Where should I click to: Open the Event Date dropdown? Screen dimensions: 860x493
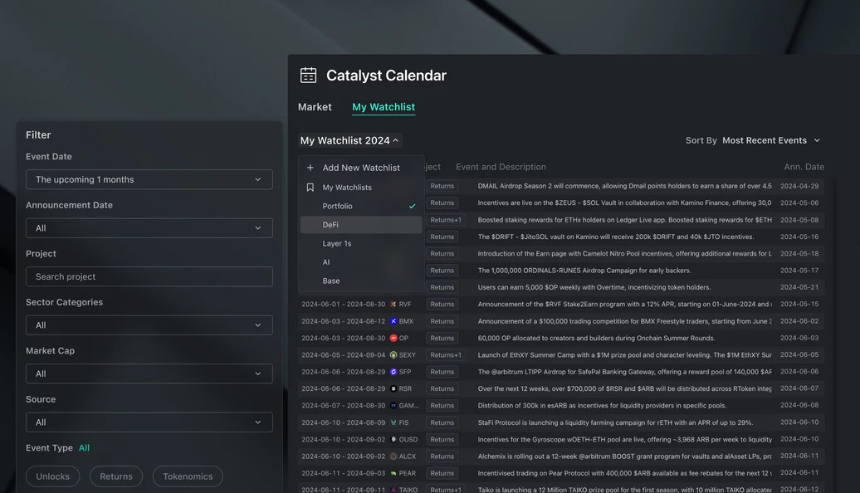coord(149,179)
